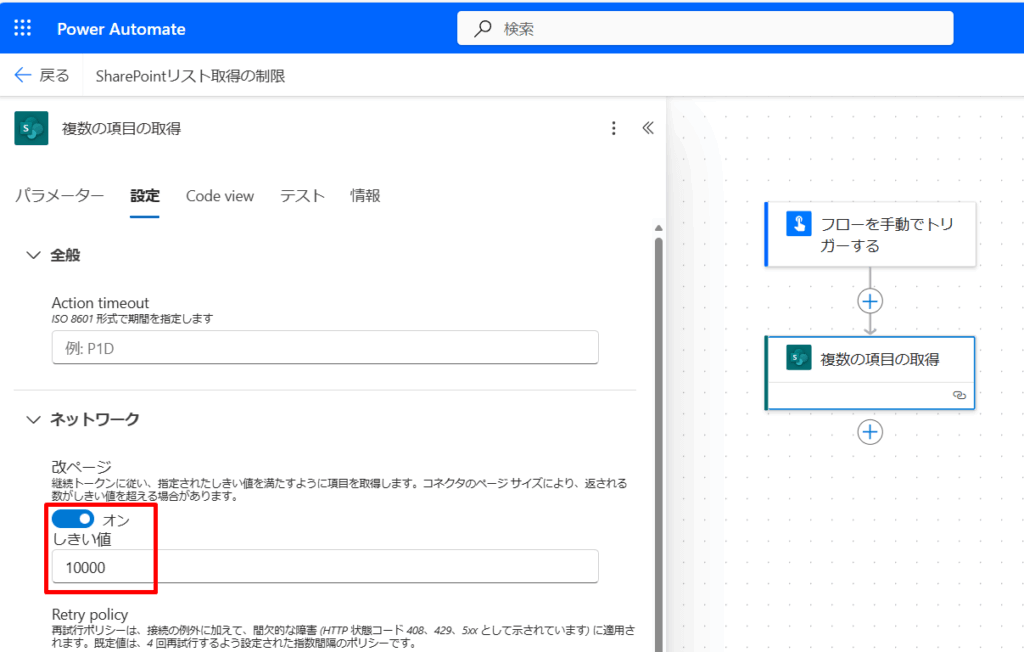Open the three-dot more options menu
The height and width of the screenshot is (652, 1024).
613,128
